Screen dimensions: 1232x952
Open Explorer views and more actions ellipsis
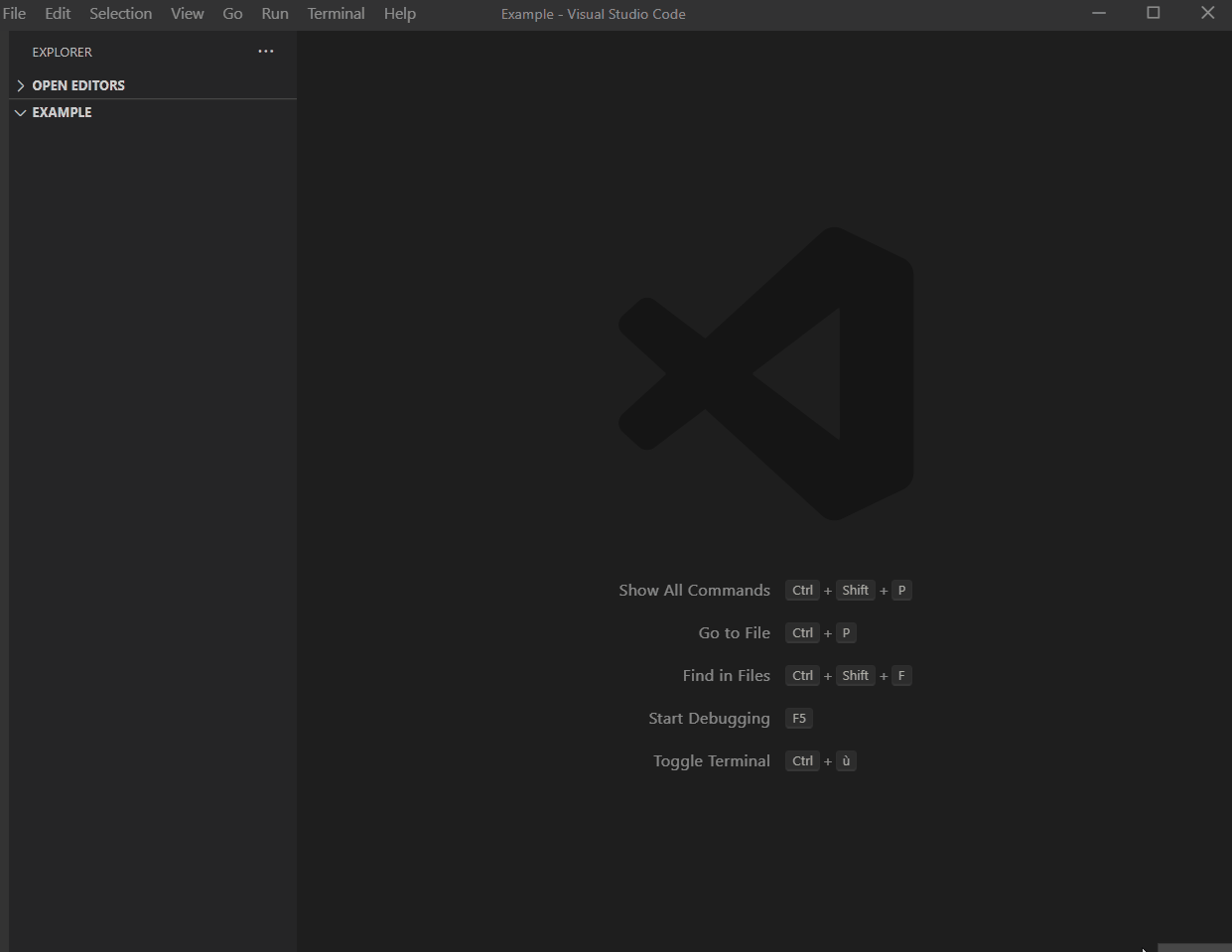266,52
